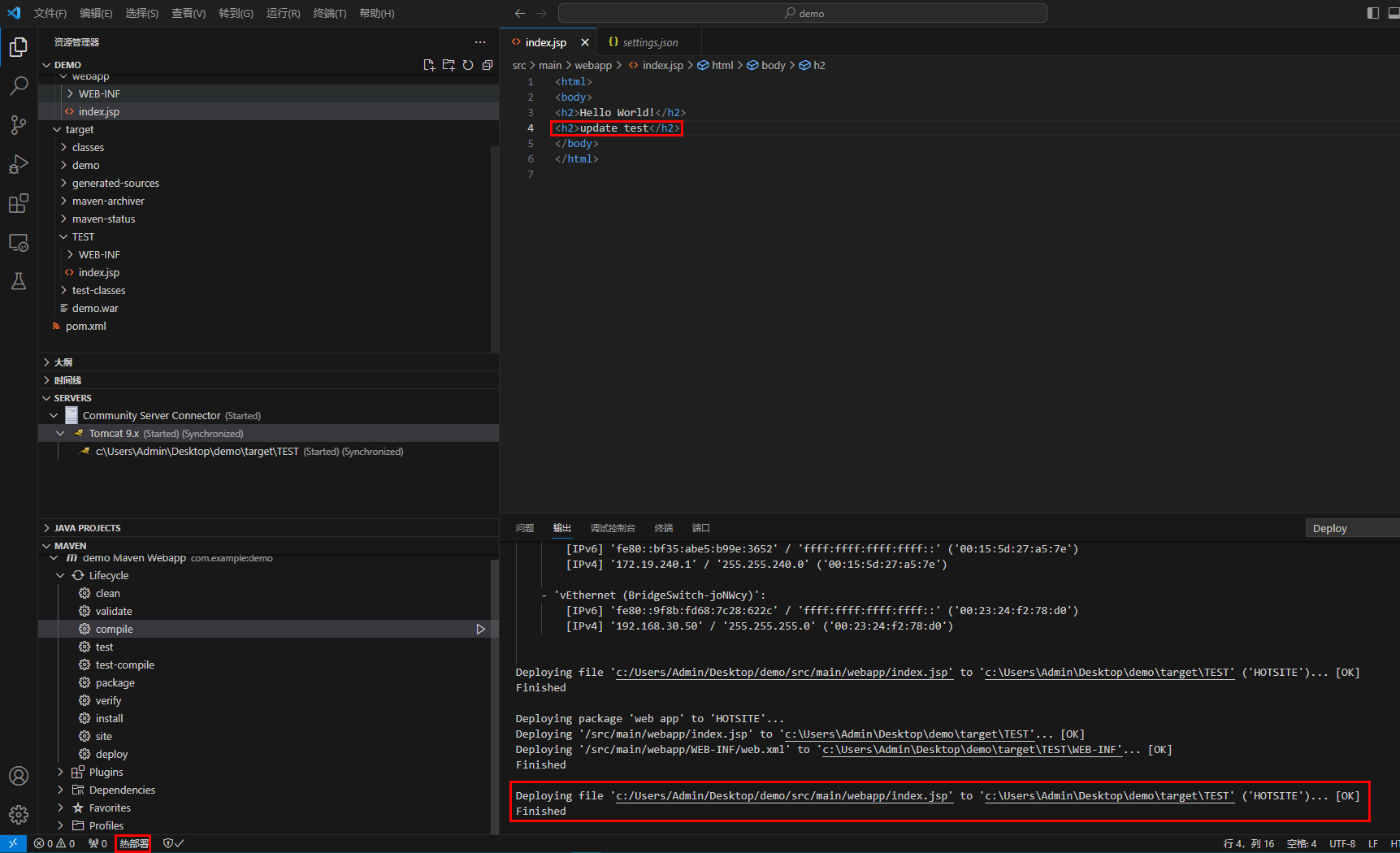
Task: Click the 热部署 hot deploy status item
Action: point(132,843)
